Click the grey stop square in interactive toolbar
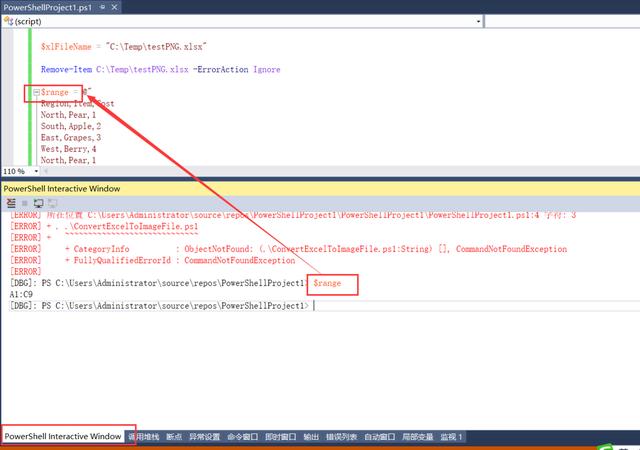The height and width of the screenshot is (450, 640). pos(24,203)
